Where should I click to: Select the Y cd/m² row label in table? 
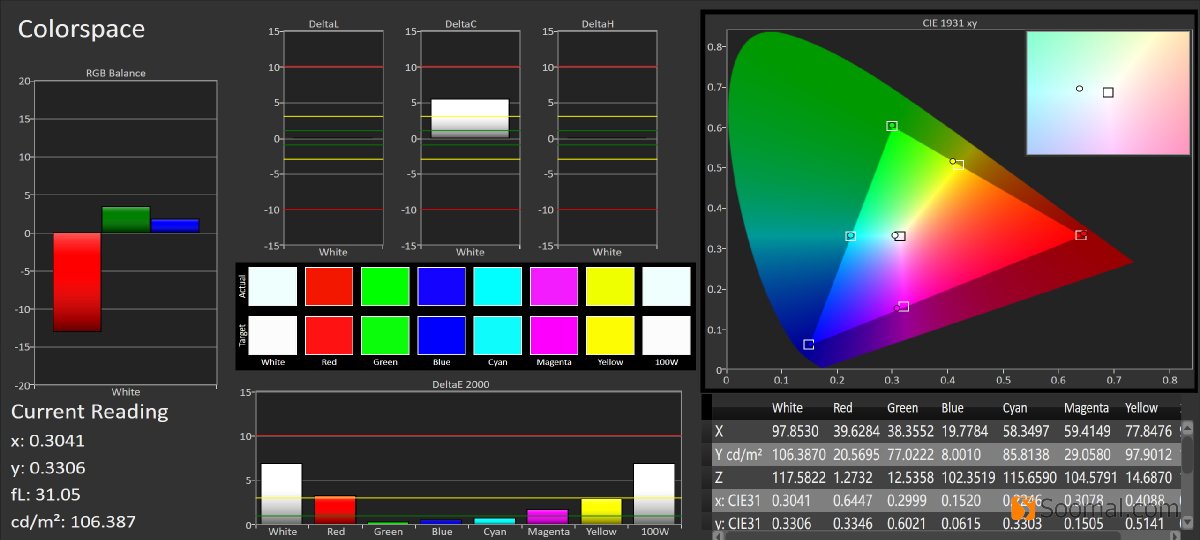[x=737, y=454]
